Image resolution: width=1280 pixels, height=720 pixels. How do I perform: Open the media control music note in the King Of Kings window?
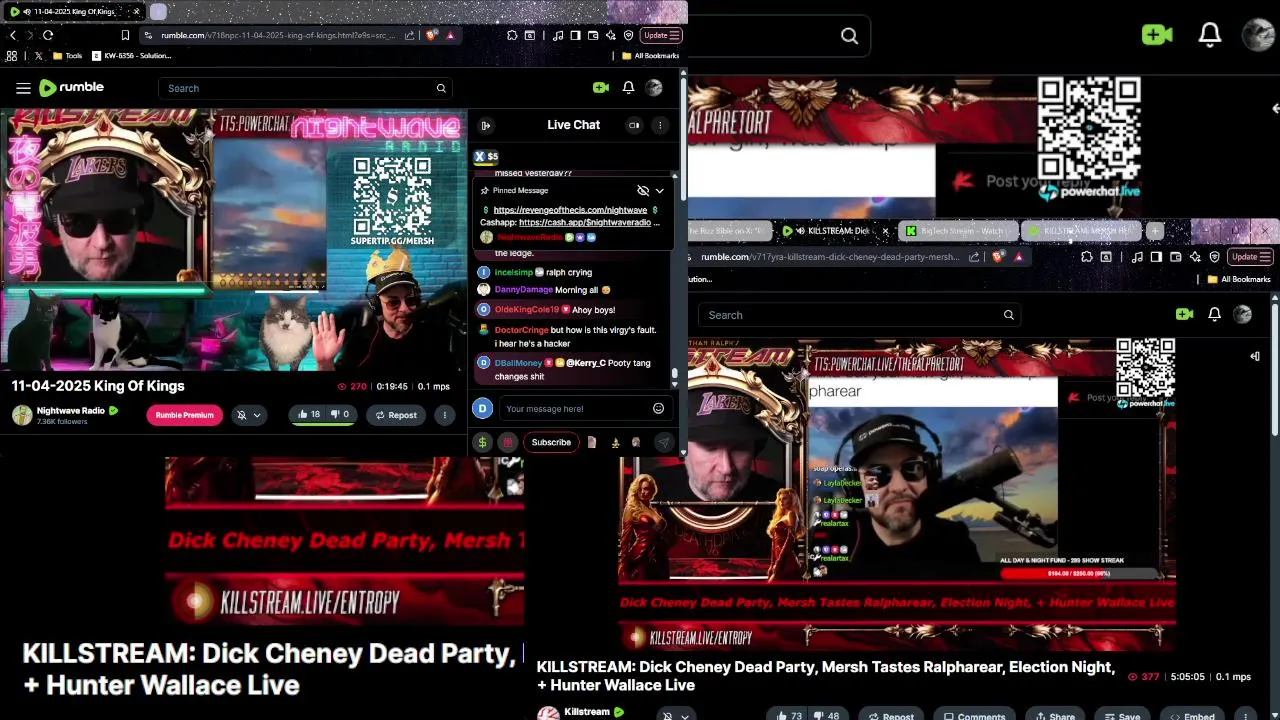pos(559,35)
